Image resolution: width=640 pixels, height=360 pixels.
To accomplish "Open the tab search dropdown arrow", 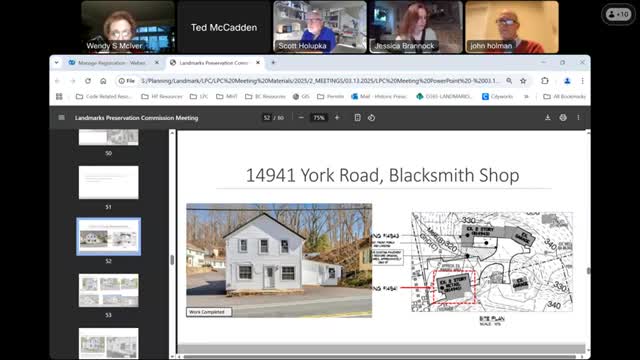I will pos(56,62).
